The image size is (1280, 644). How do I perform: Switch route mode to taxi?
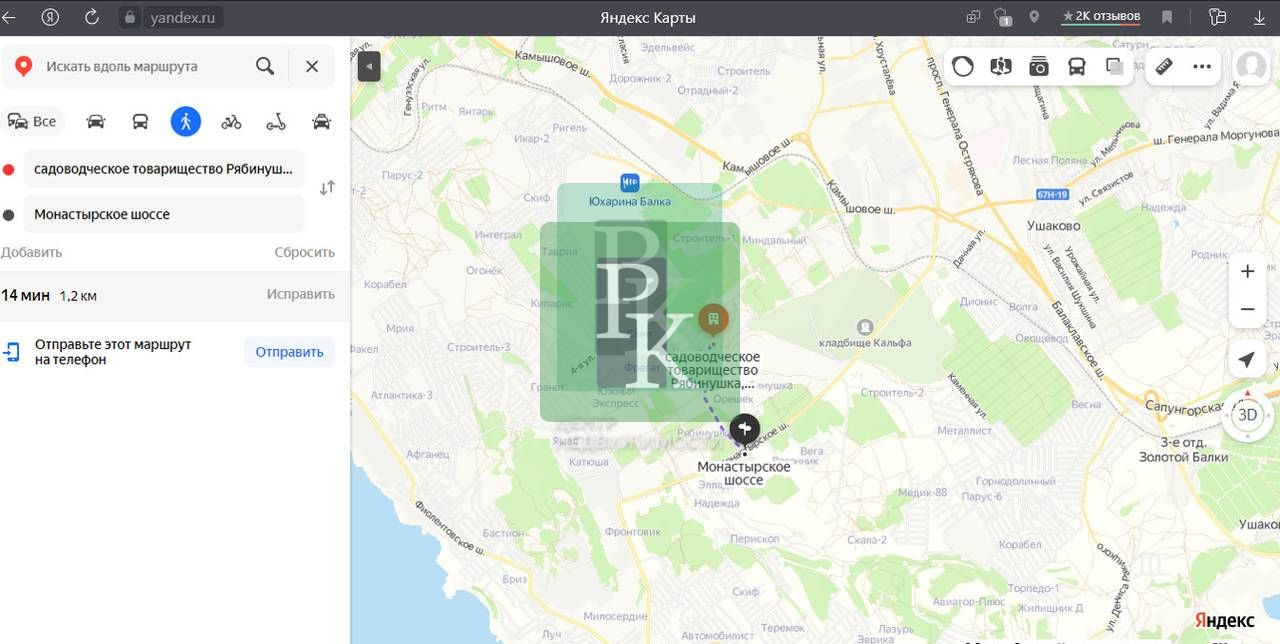pyautogui.click(x=321, y=121)
